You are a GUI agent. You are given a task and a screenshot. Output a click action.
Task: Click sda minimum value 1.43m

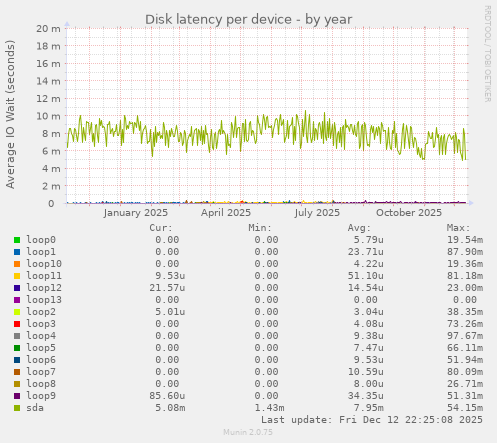(269, 408)
